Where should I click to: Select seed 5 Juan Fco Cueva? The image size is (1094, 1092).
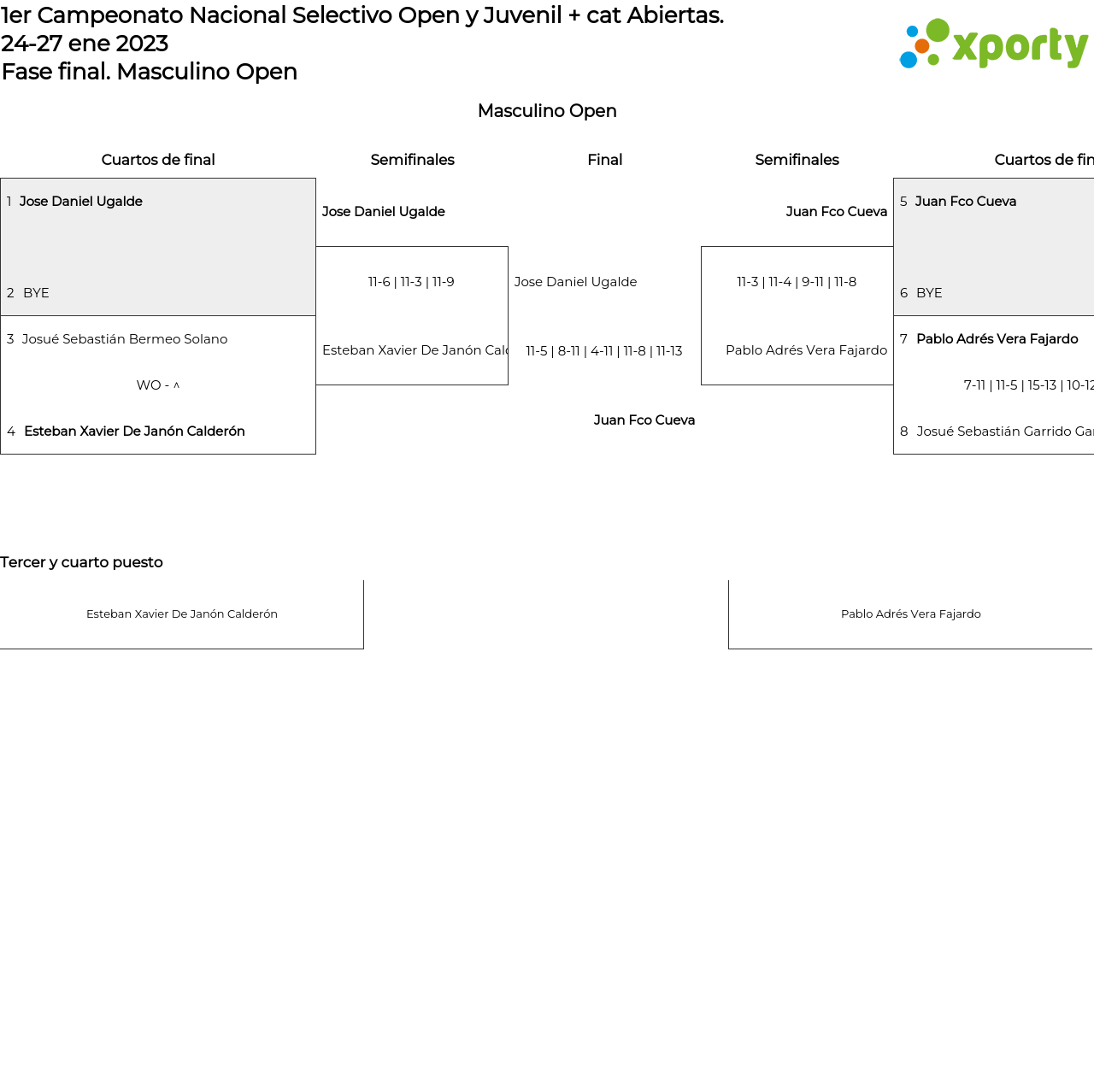(965, 202)
